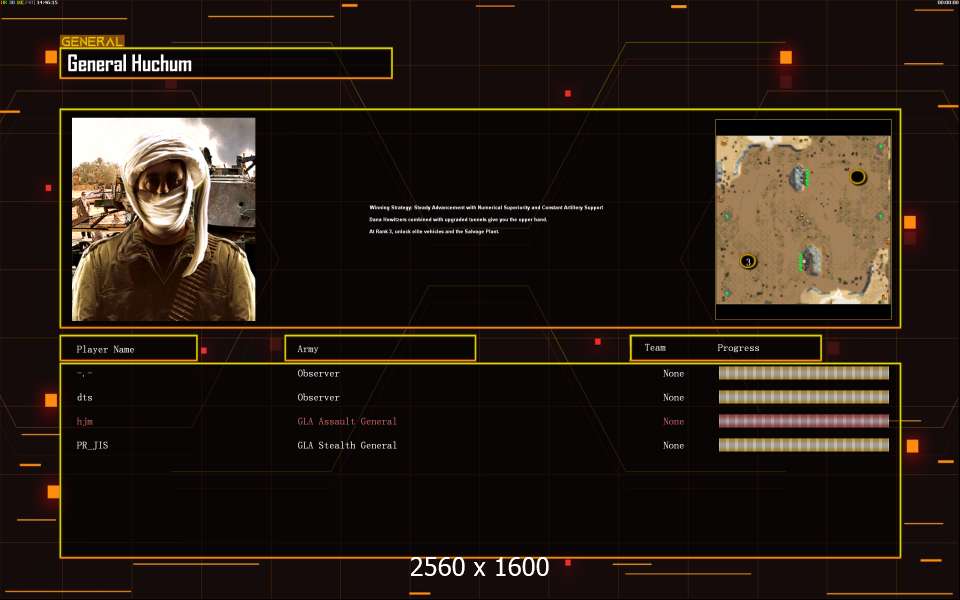Click the Winning Strategy description text
Viewport: 960px width, 600px height.
tap(486, 208)
